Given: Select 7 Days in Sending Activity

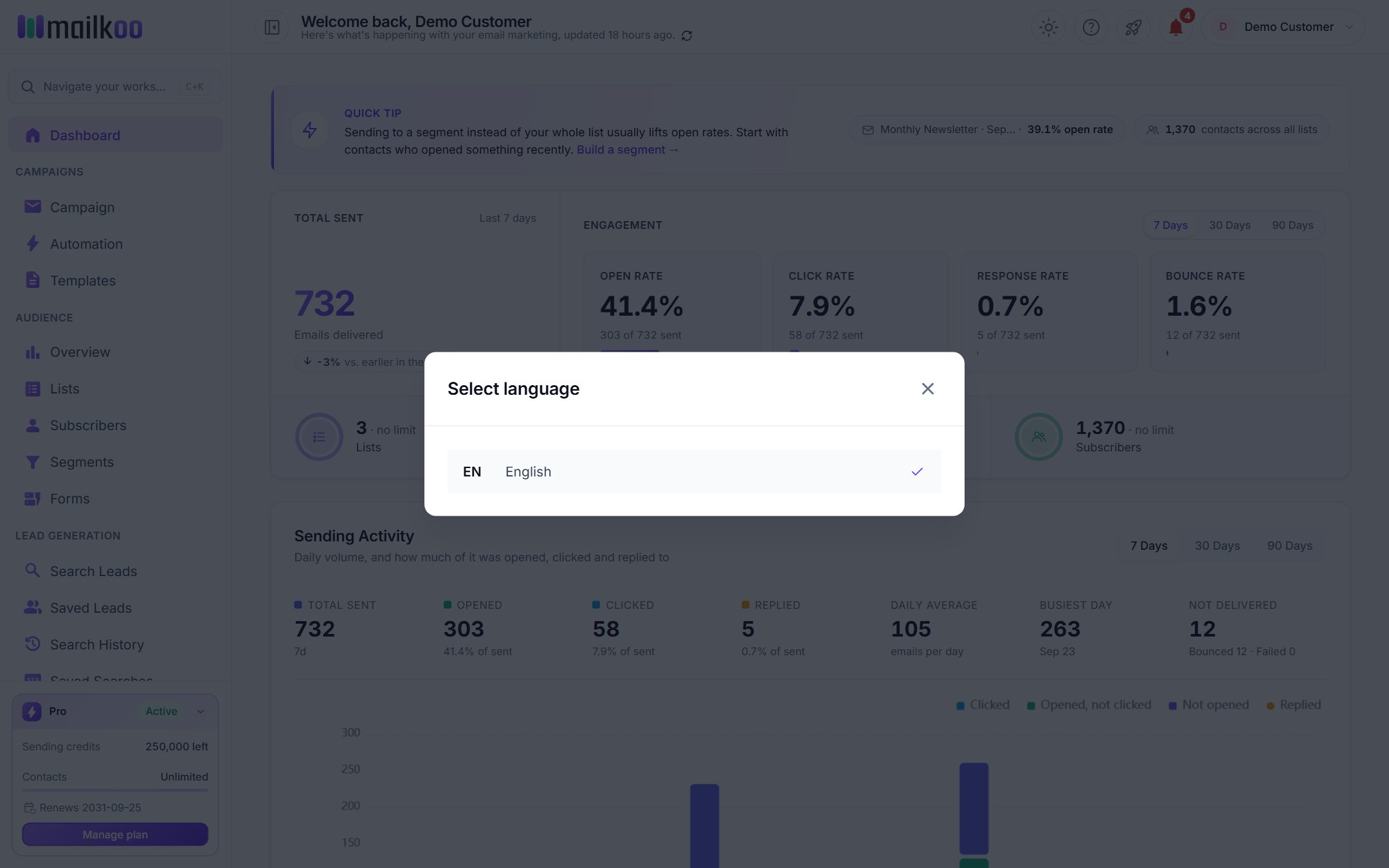Looking at the screenshot, I should point(1148,545).
